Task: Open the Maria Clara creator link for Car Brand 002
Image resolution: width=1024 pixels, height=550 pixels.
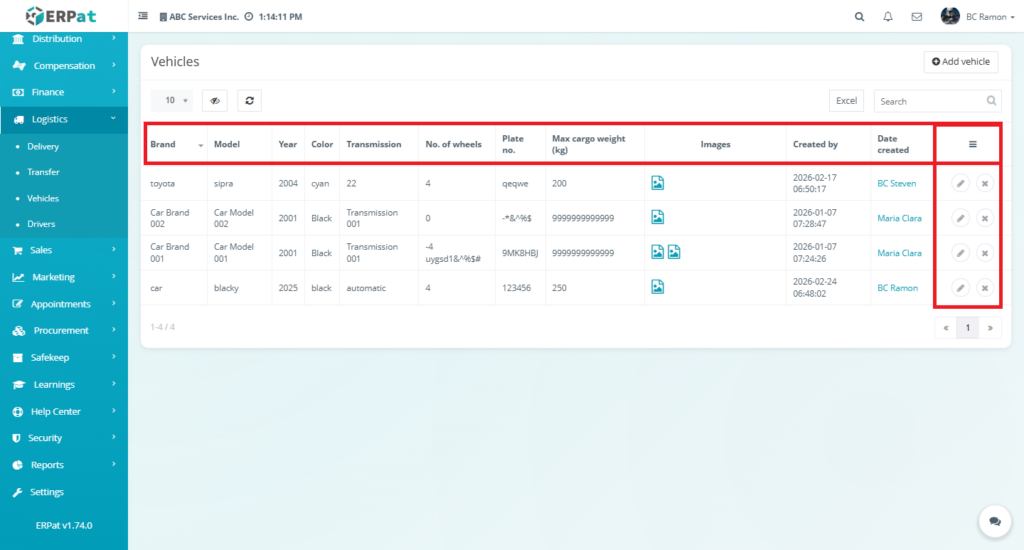Action: [x=899, y=218]
